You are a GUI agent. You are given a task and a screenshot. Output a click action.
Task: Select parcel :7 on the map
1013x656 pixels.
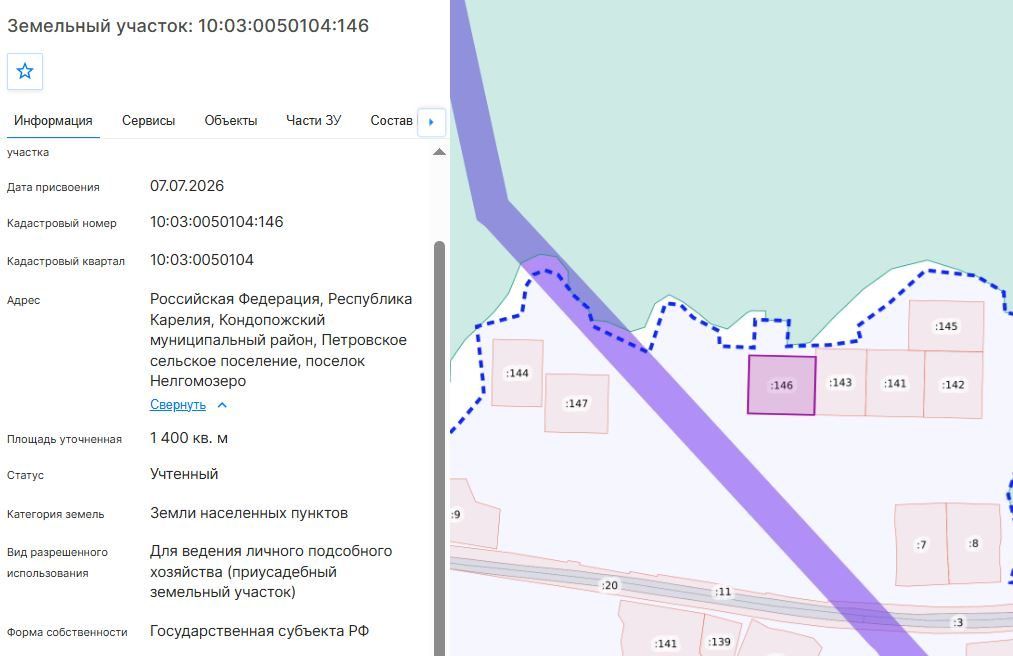click(x=921, y=545)
